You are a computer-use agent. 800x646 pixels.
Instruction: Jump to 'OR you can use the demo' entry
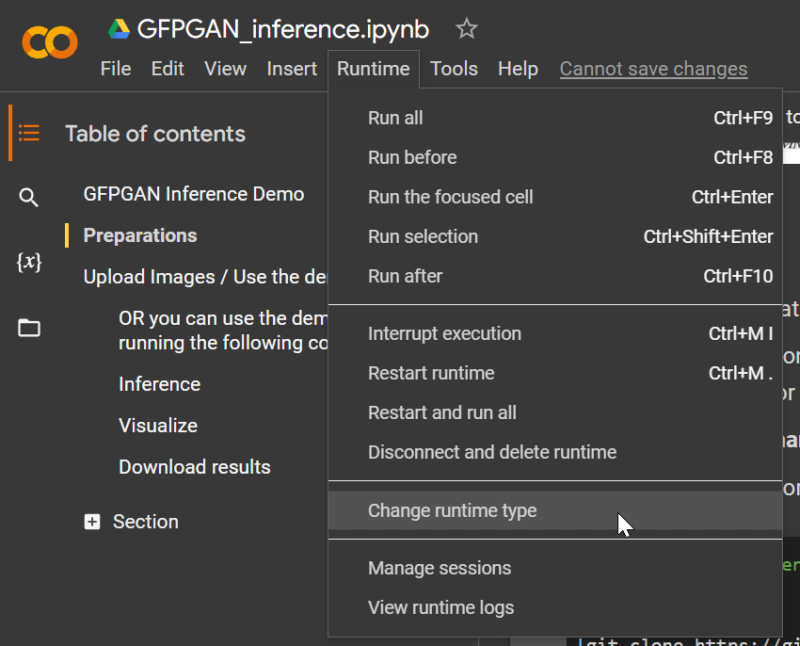[222, 331]
